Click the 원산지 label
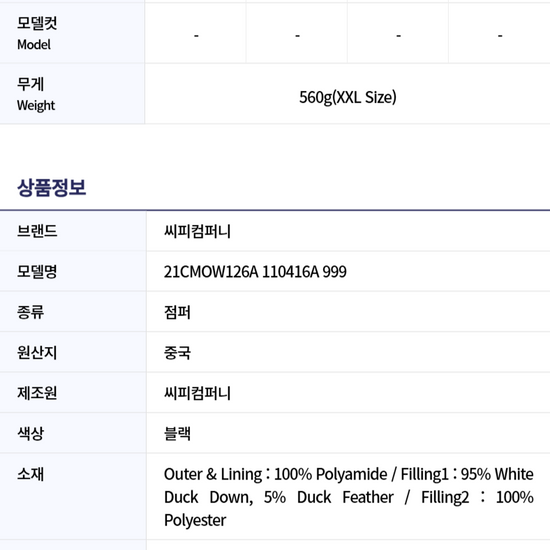This screenshot has width=550, height=550. pyautogui.click(x=37, y=352)
